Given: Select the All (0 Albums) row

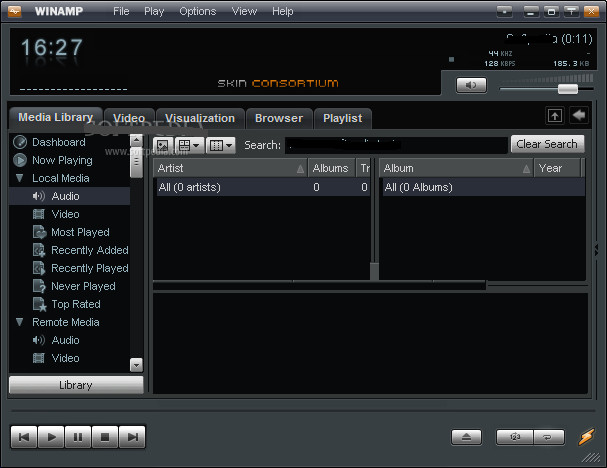Looking at the screenshot, I should point(483,187).
